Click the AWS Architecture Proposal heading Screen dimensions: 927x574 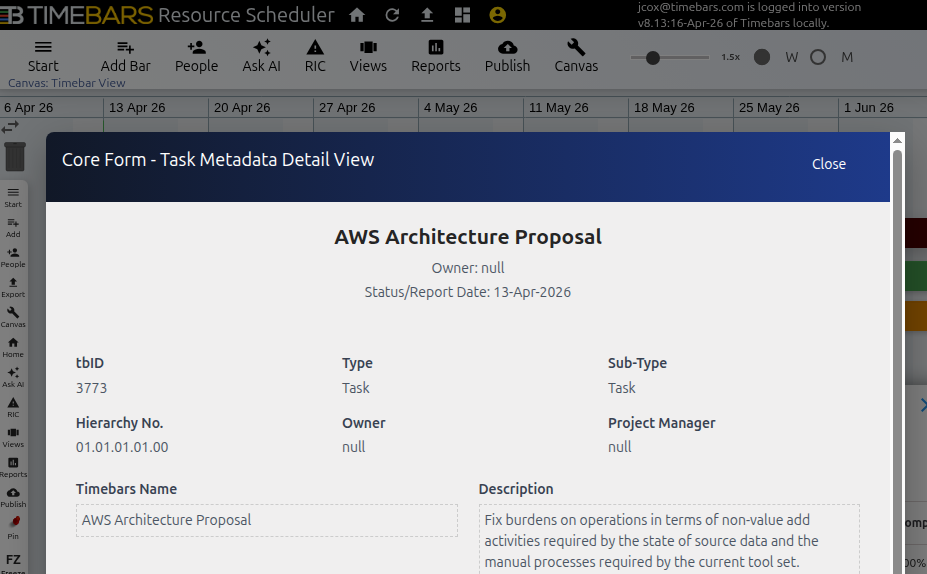[x=468, y=237]
